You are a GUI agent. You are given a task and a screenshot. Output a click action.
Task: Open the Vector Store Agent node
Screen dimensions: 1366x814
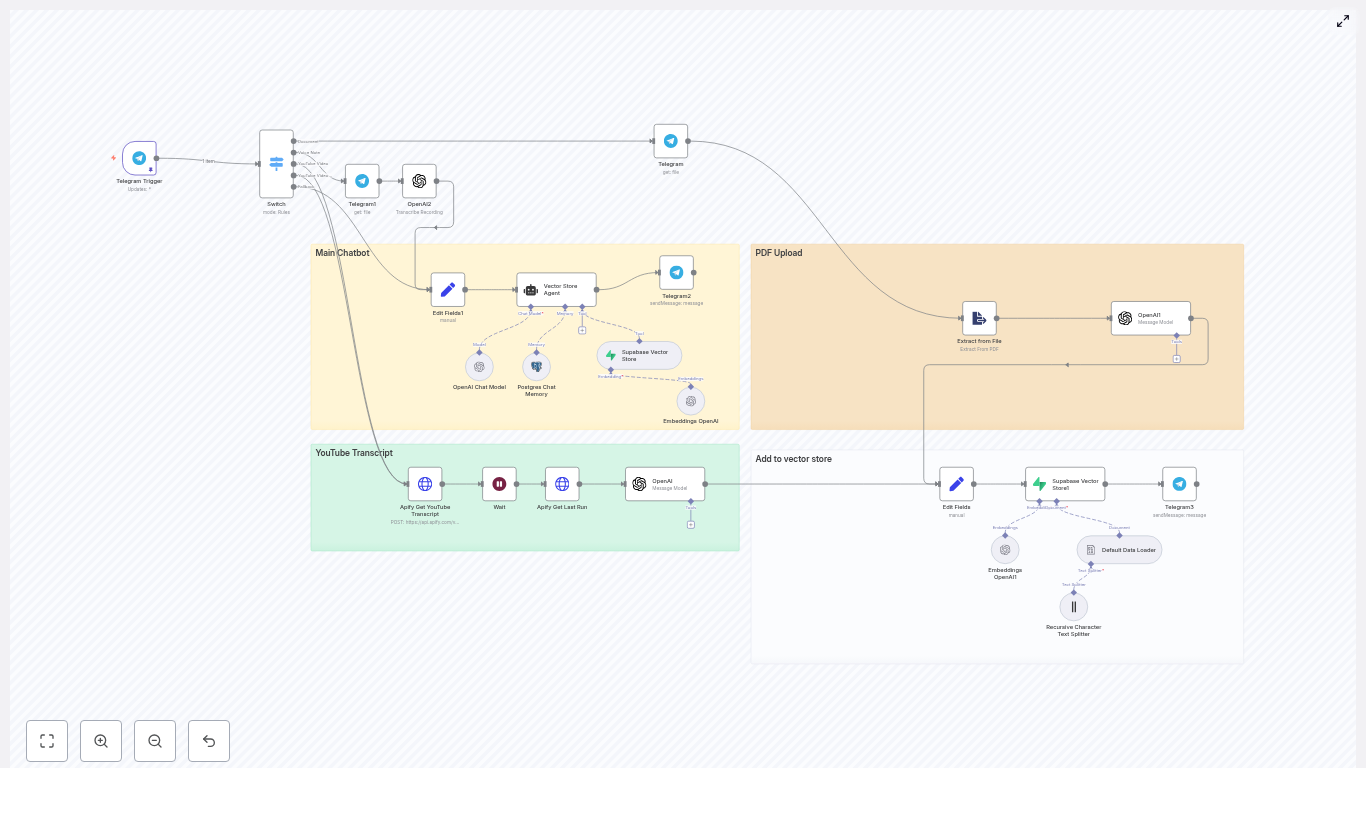tap(556, 290)
